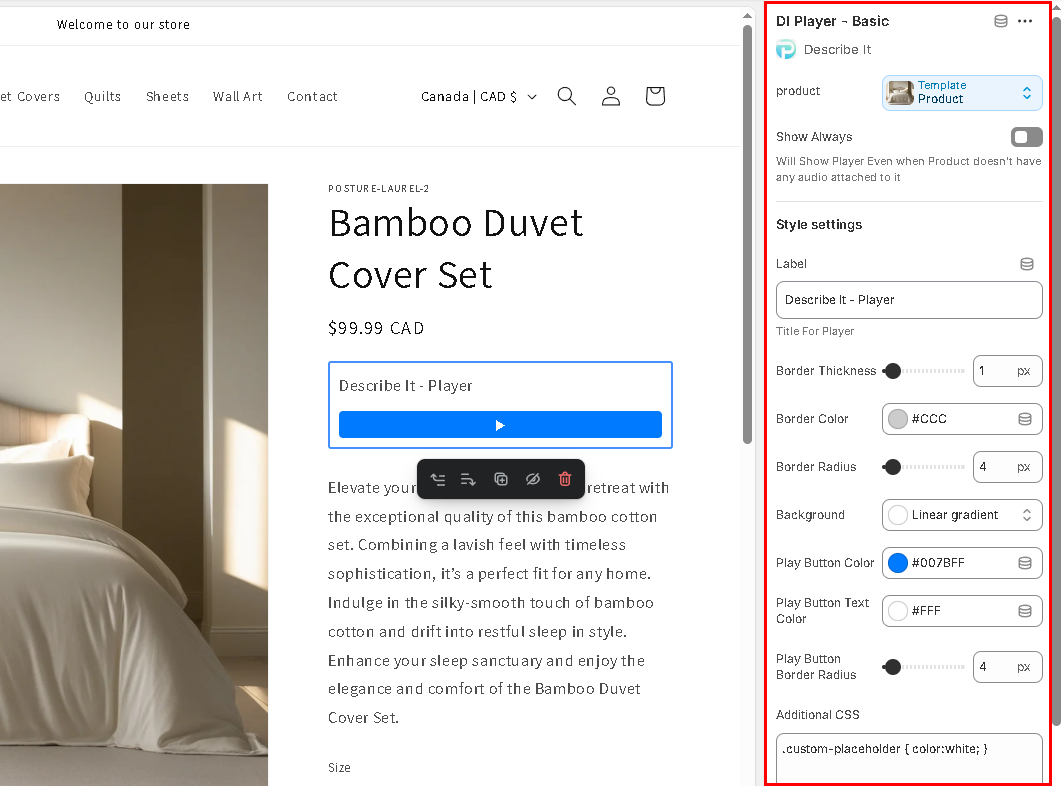1064x786 pixels.
Task: Open the Sheets menu item
Action: (168, 97)
